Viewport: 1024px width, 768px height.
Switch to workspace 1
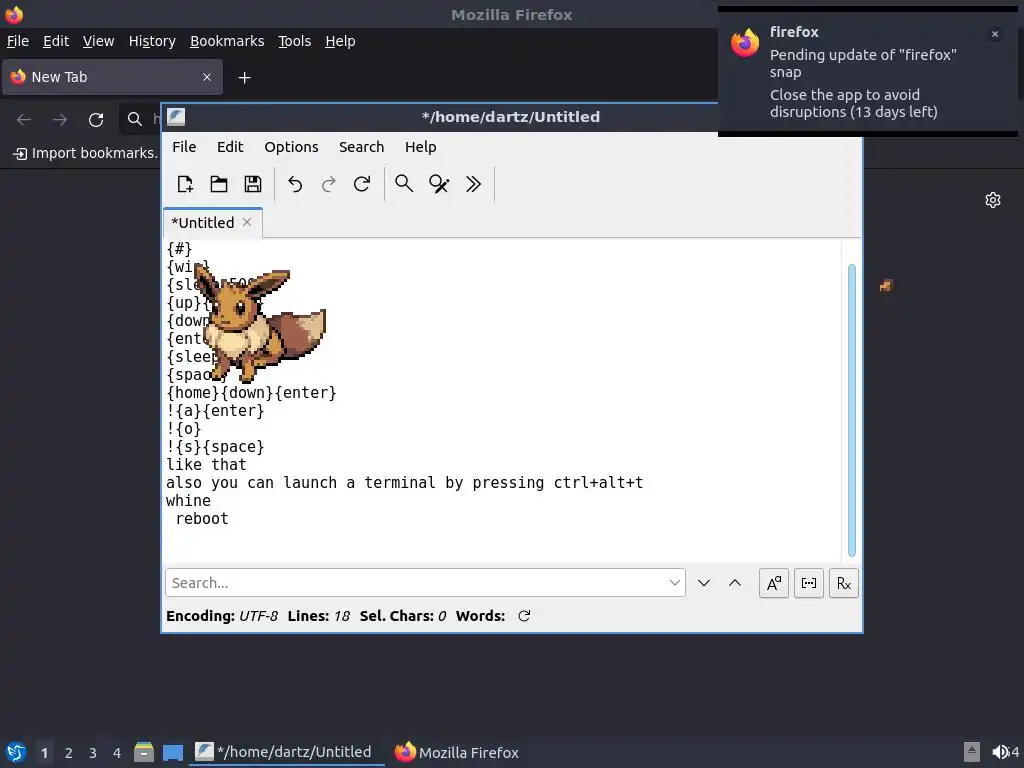point(44,753)
